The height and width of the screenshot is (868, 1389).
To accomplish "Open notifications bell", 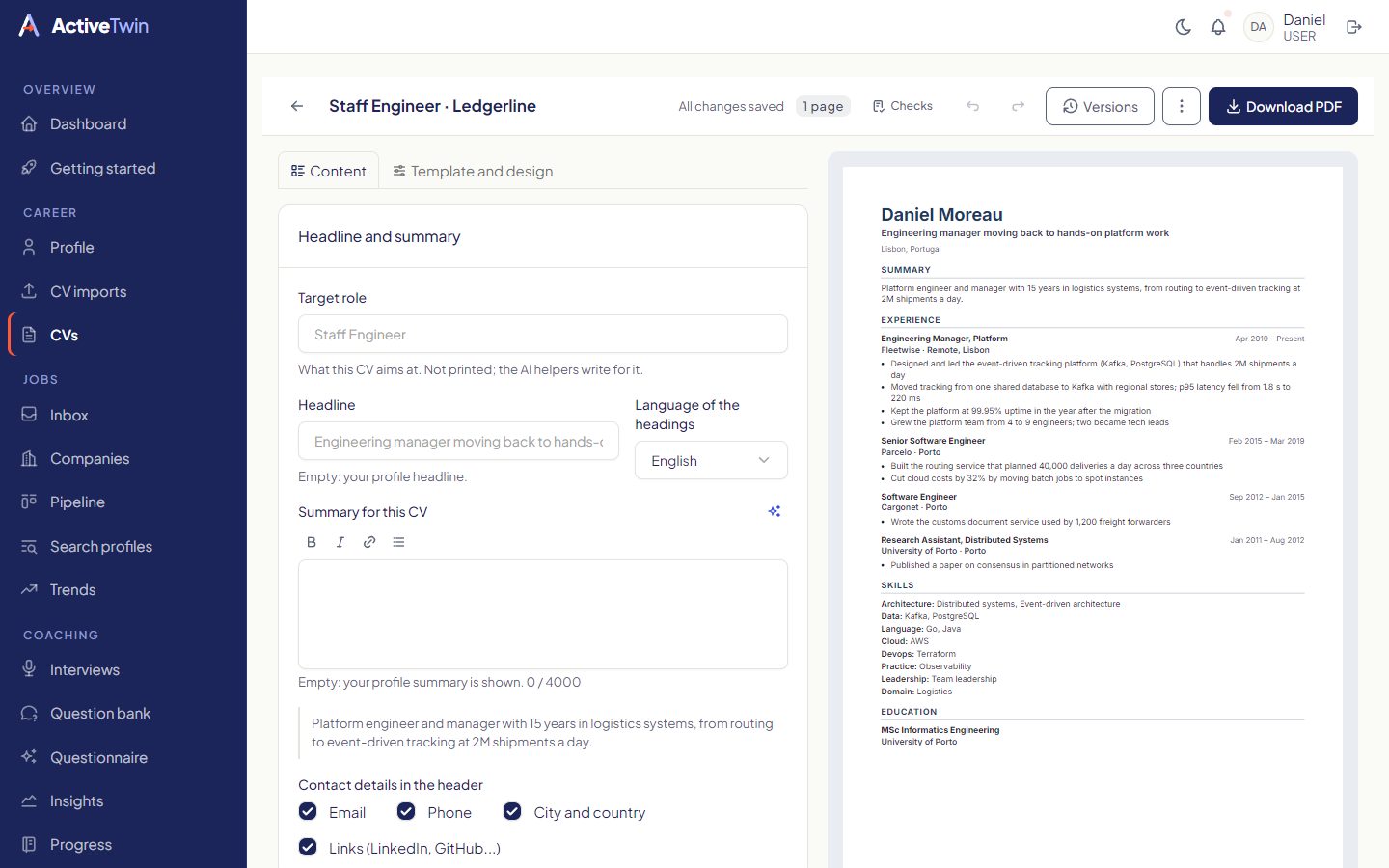I will pos(1218,27).
